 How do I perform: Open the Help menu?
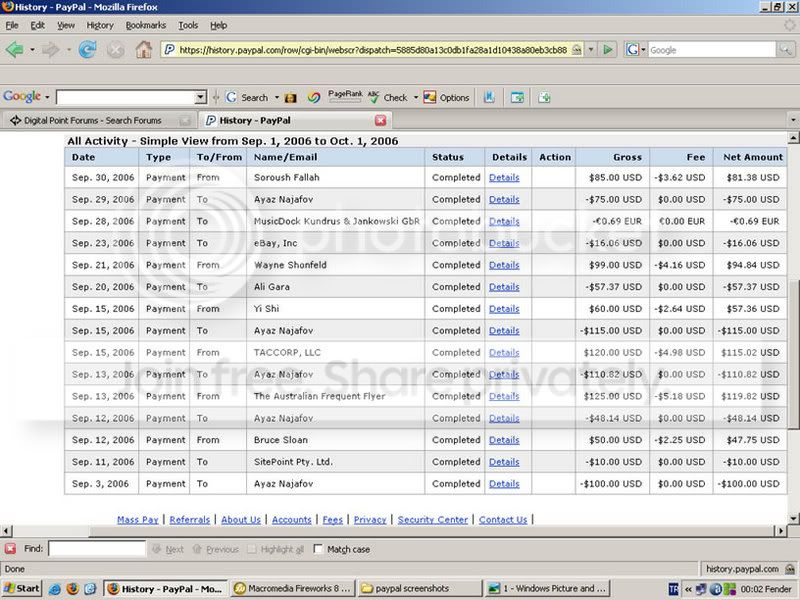pyautogui.click(x=218, y=25)
